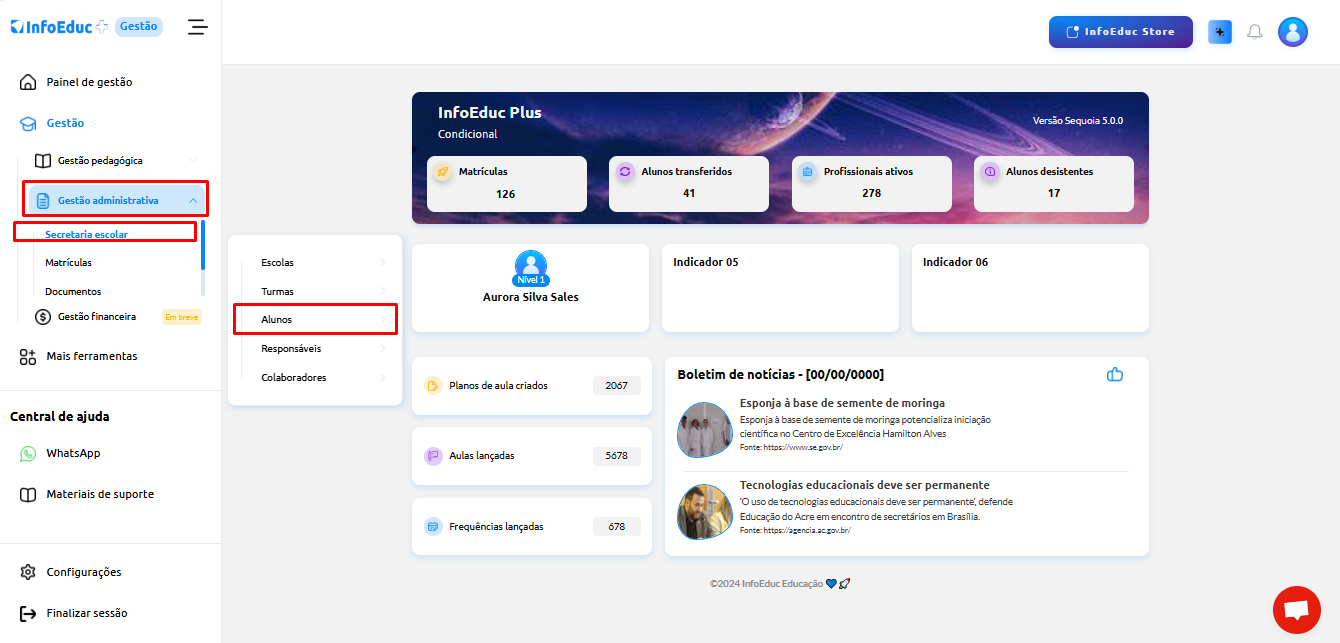Open the red chat support bubble
1340x643 pixels.
[x=1297, y=610]
